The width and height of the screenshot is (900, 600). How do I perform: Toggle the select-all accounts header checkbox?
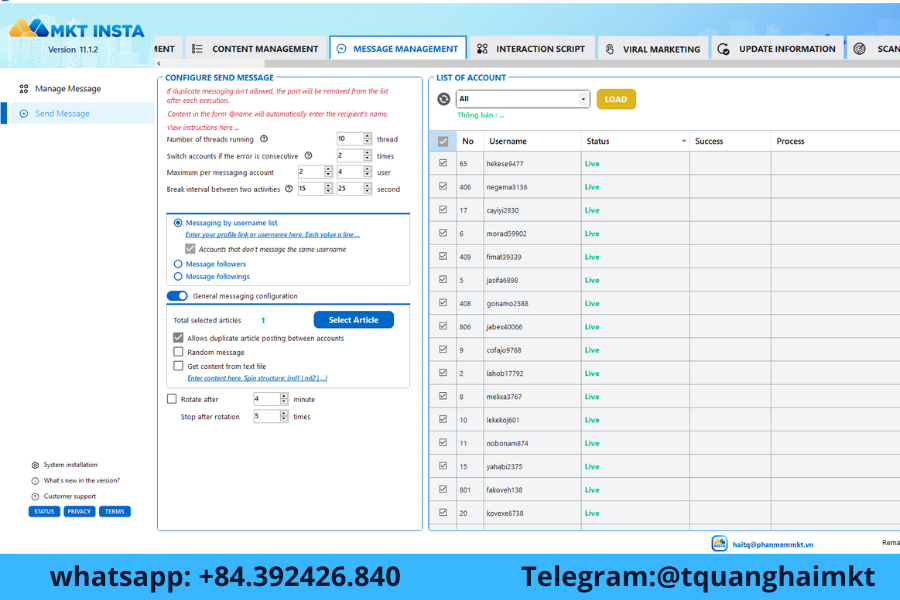(443, 141)
